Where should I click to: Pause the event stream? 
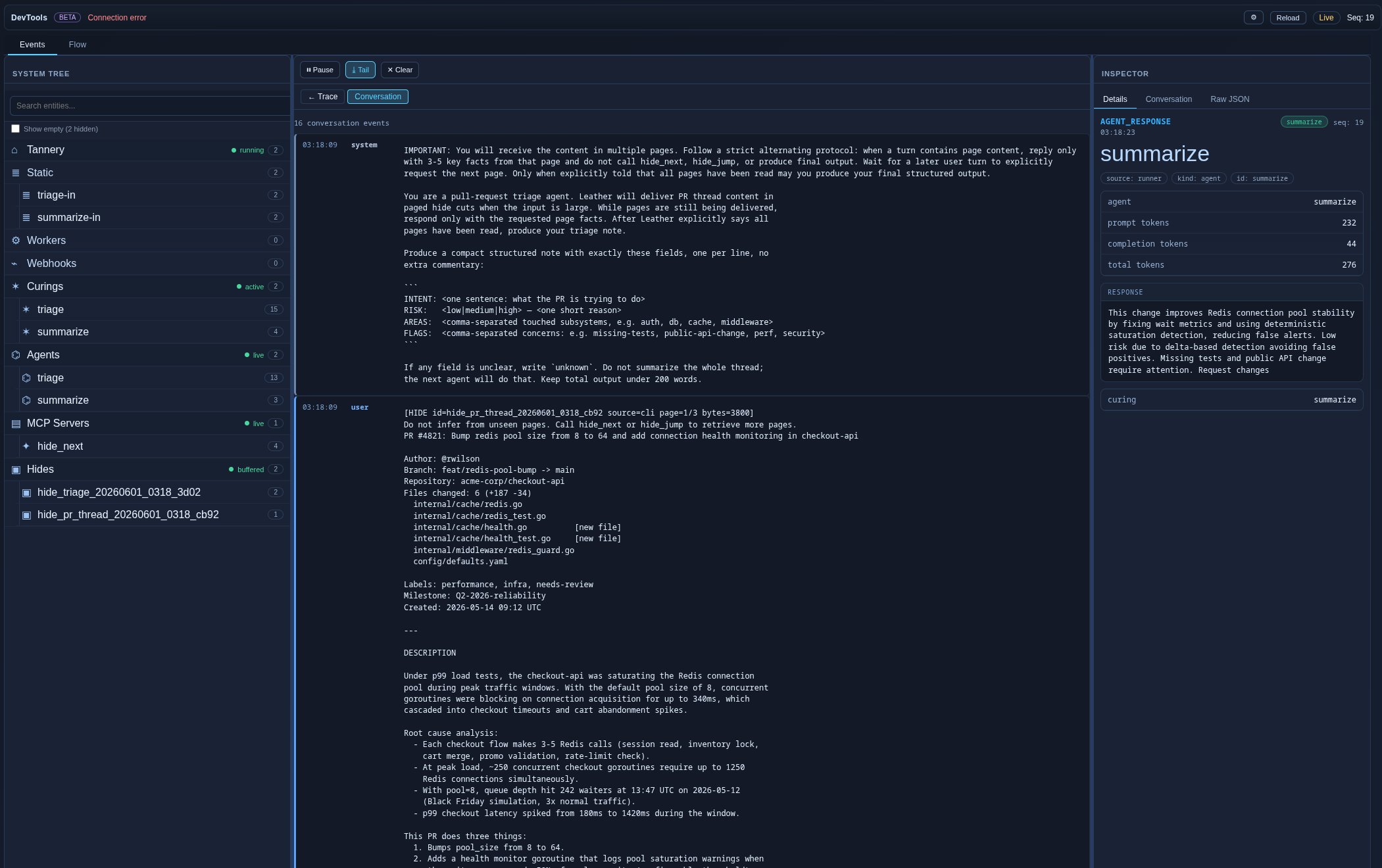pos(320,70)
